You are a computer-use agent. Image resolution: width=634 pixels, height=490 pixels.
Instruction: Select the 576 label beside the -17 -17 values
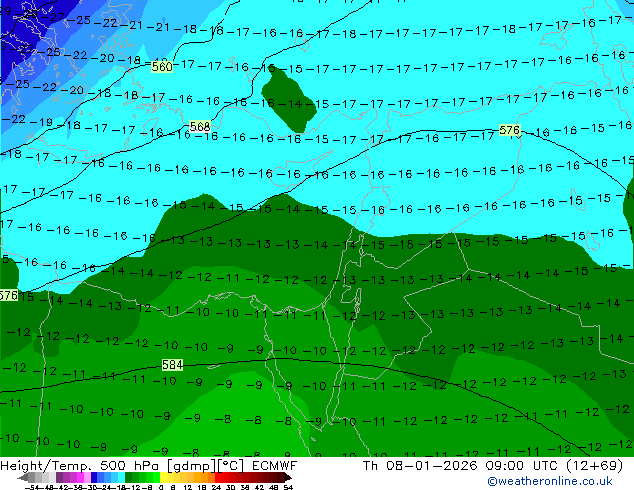[x=509, y=130]
